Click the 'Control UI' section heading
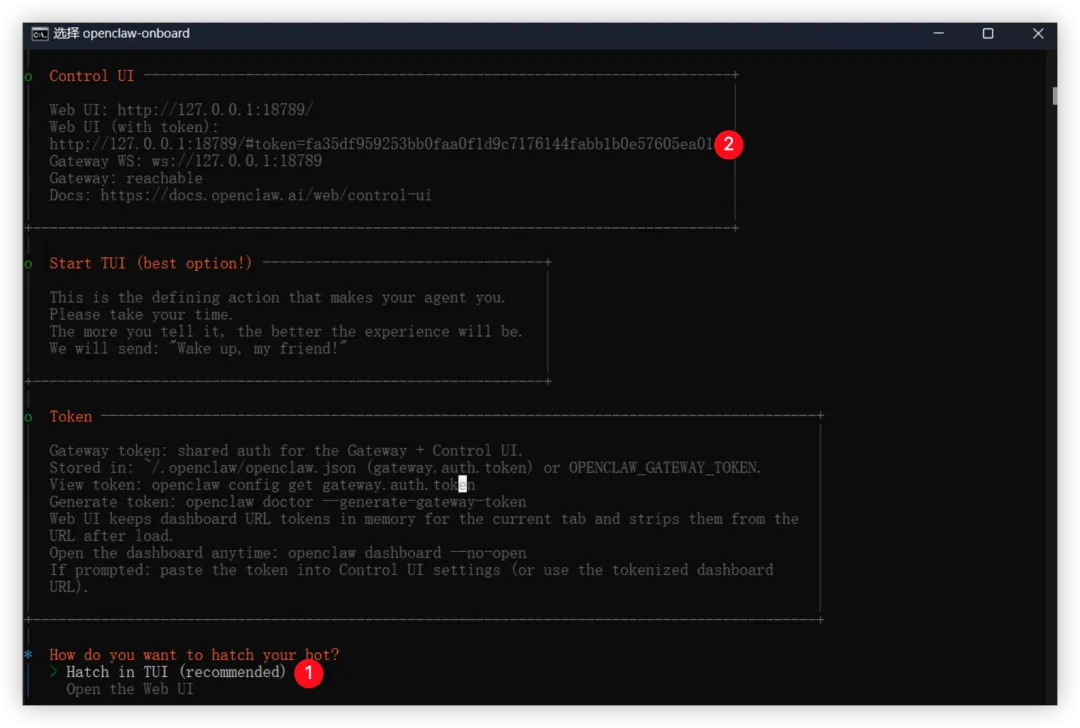 point(92,76)
